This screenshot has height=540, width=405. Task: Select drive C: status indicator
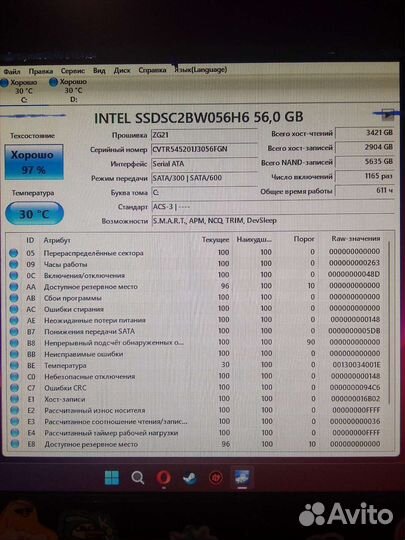(x=19, y=91)
